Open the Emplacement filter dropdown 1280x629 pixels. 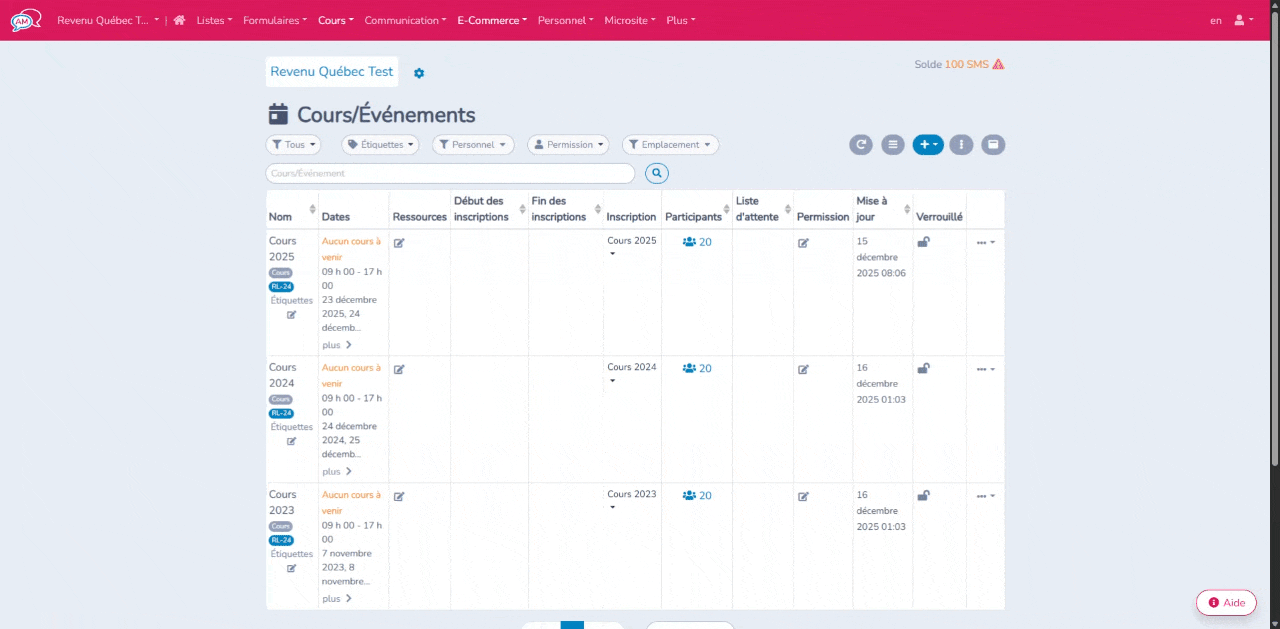click(670, 145)
